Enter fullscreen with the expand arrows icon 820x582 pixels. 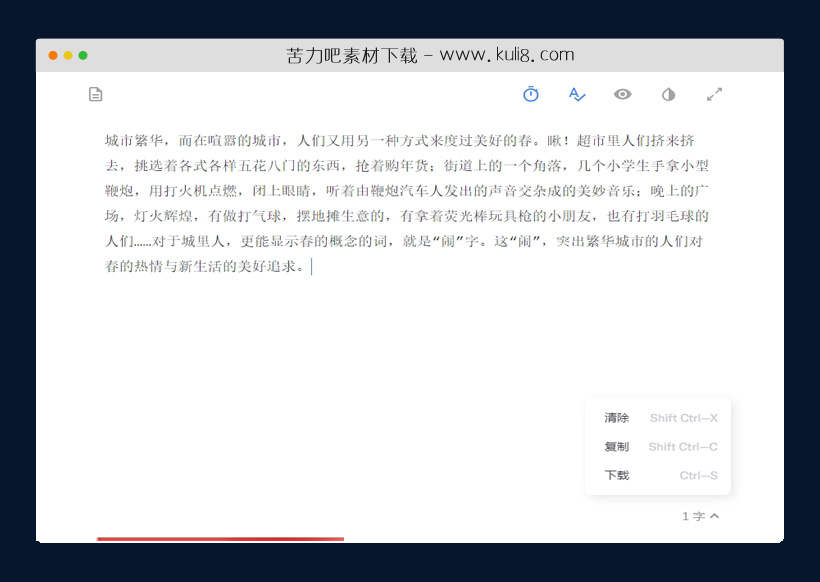click(714, 93)
